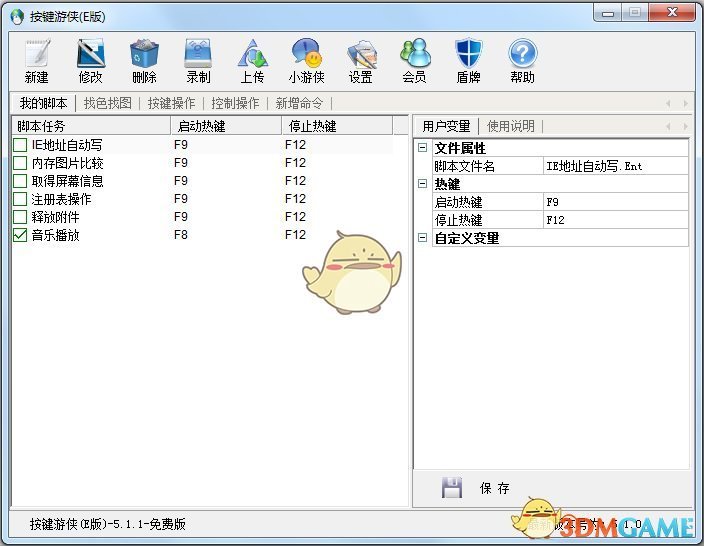704x546 pixels.
Task: Click the app icon in title bar
Action: 17,17
